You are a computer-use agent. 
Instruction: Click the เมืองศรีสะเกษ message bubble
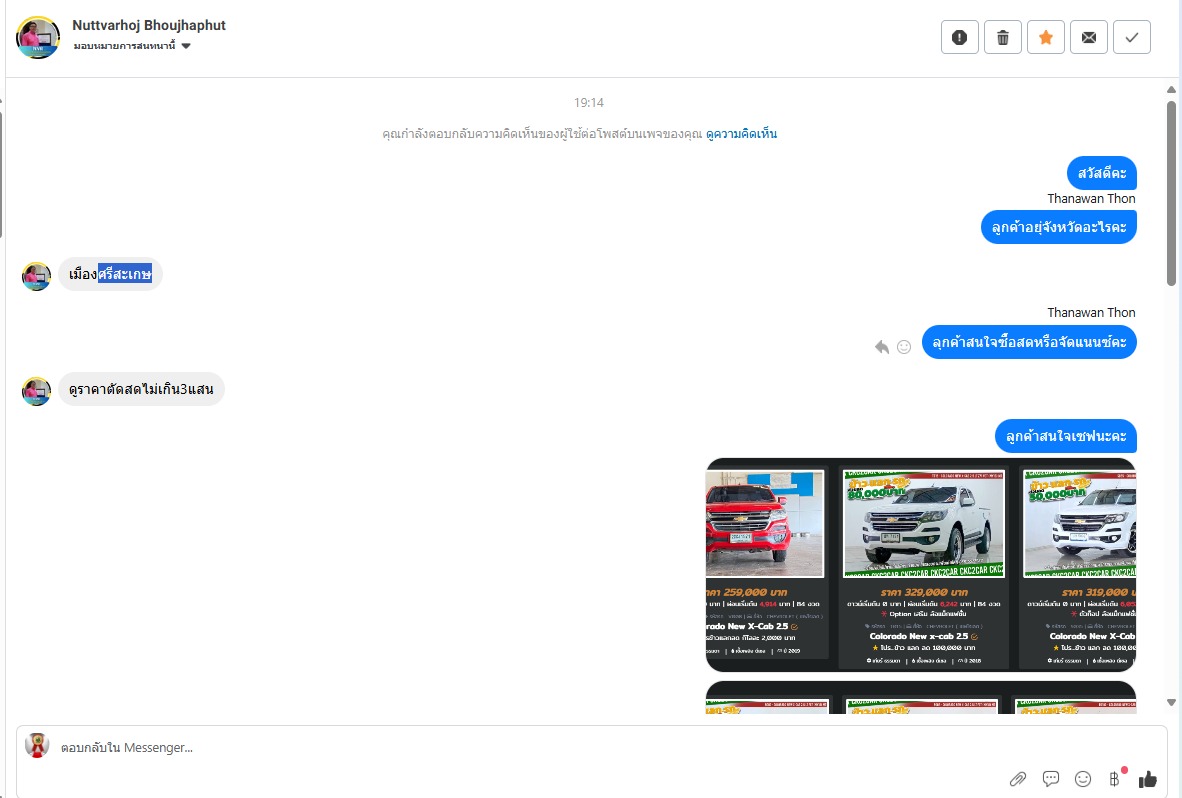click(x=110, y=274)
